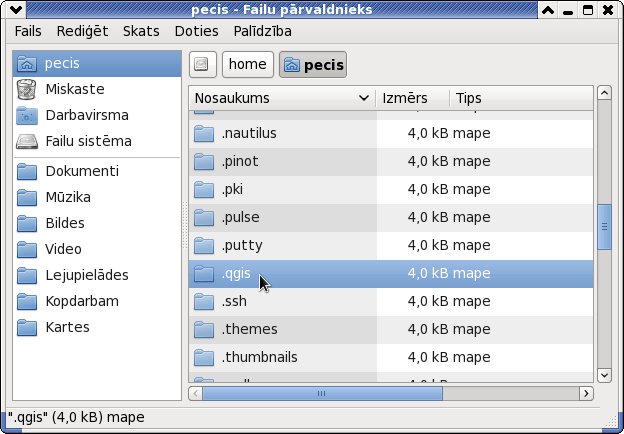Click the Video folder icon

(27, 249)
